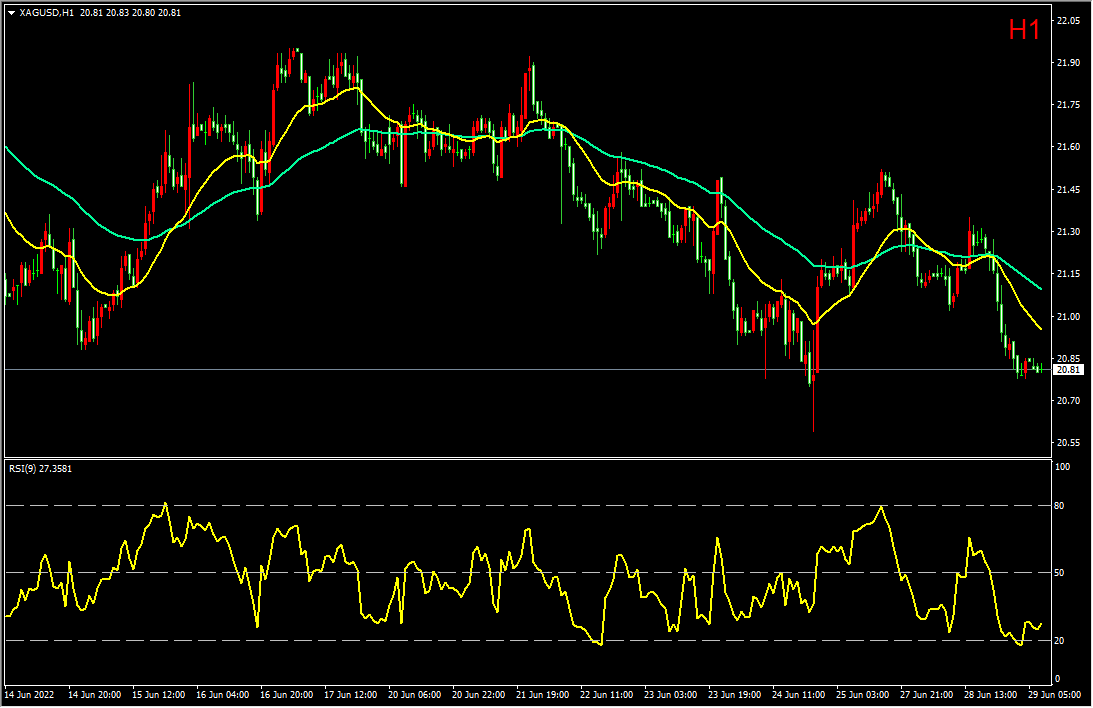The image size is (1093, 708).
Task: Click the 23 Jun 19:00 time label
Action: 735,695
